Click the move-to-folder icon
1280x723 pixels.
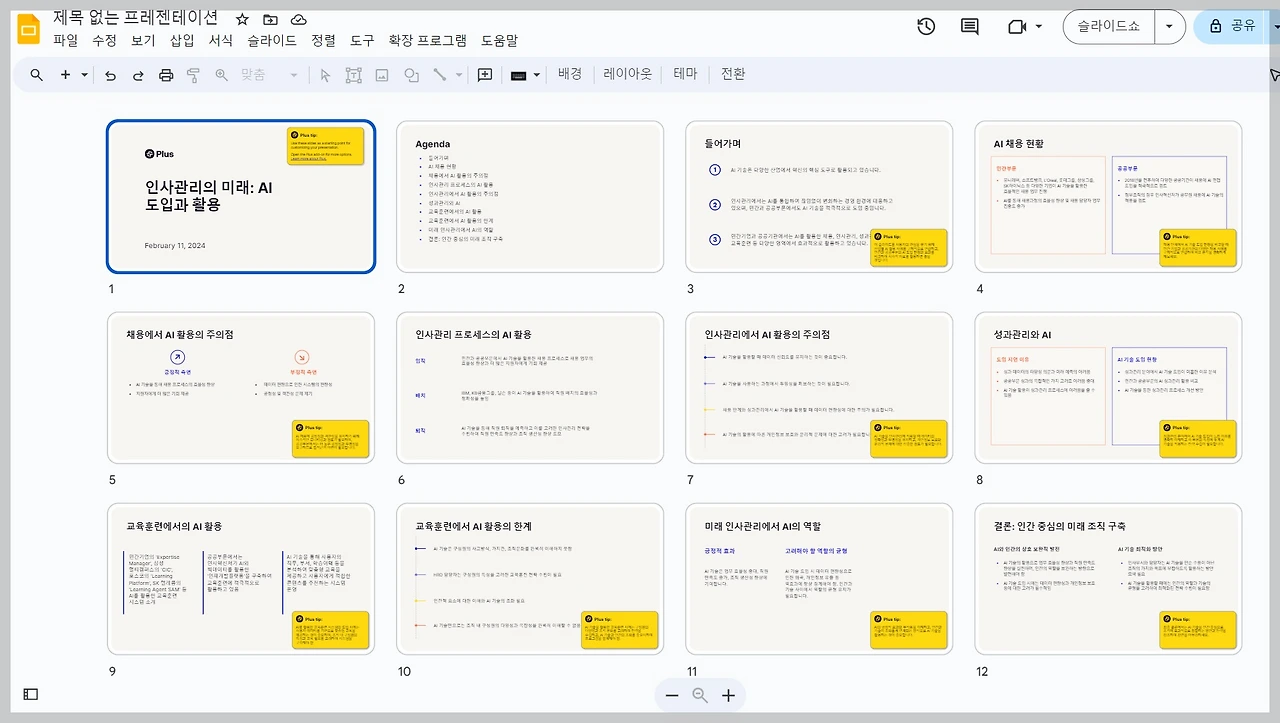coord(271,20)
